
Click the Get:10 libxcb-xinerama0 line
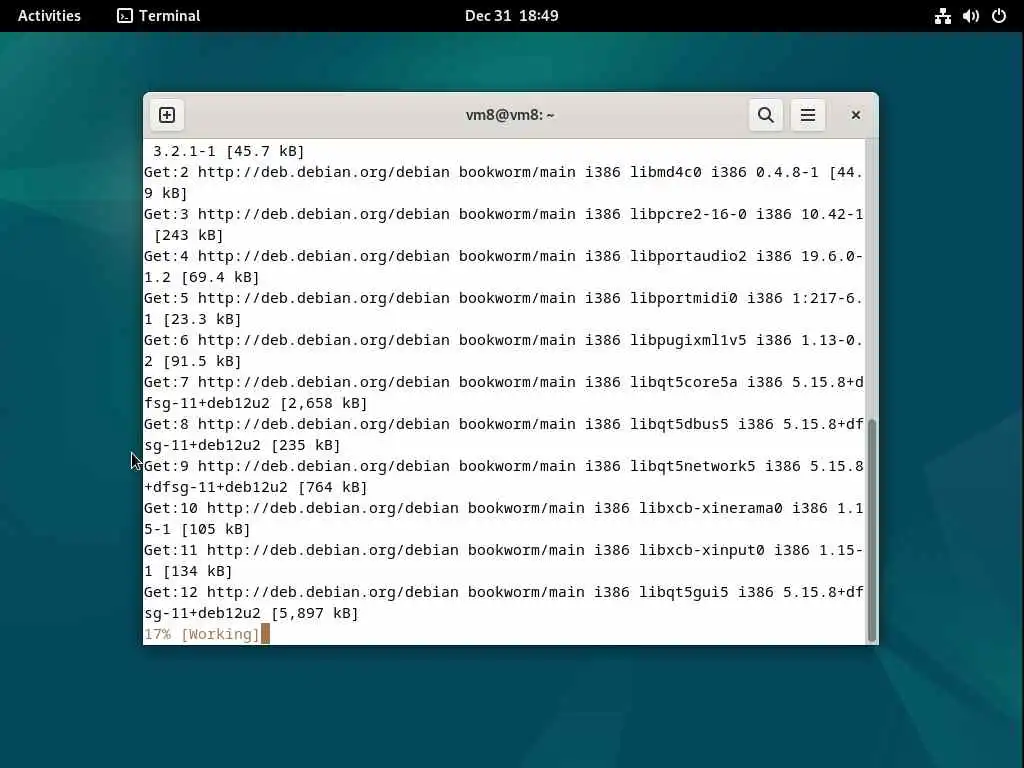[x=504, y=508]
